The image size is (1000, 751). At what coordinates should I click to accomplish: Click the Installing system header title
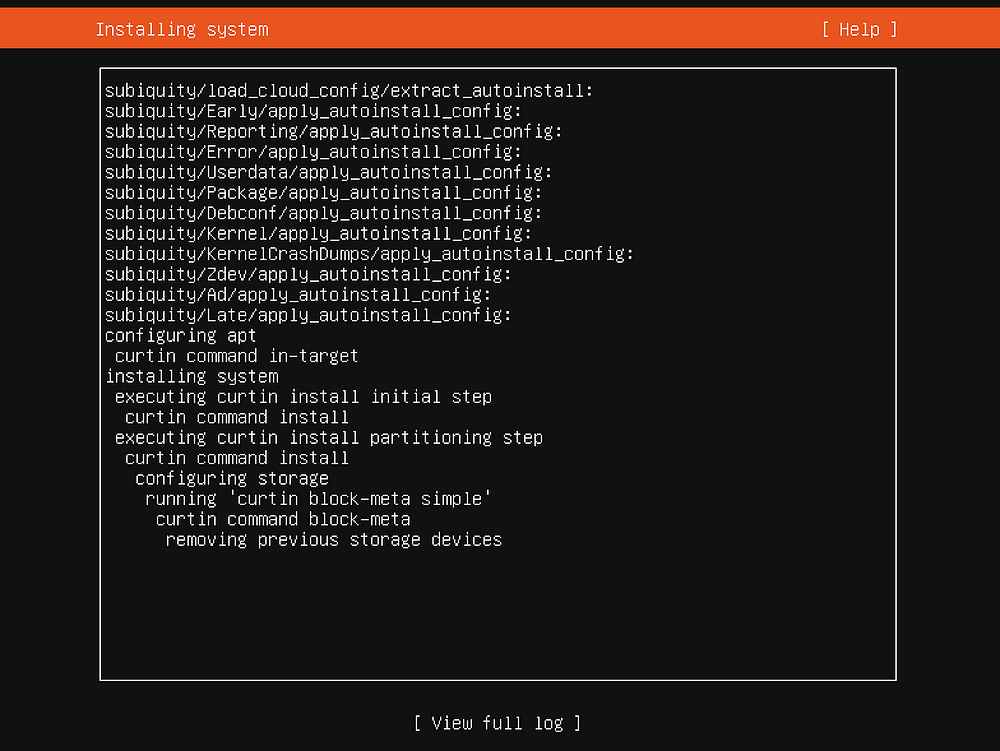coord(182,29)
